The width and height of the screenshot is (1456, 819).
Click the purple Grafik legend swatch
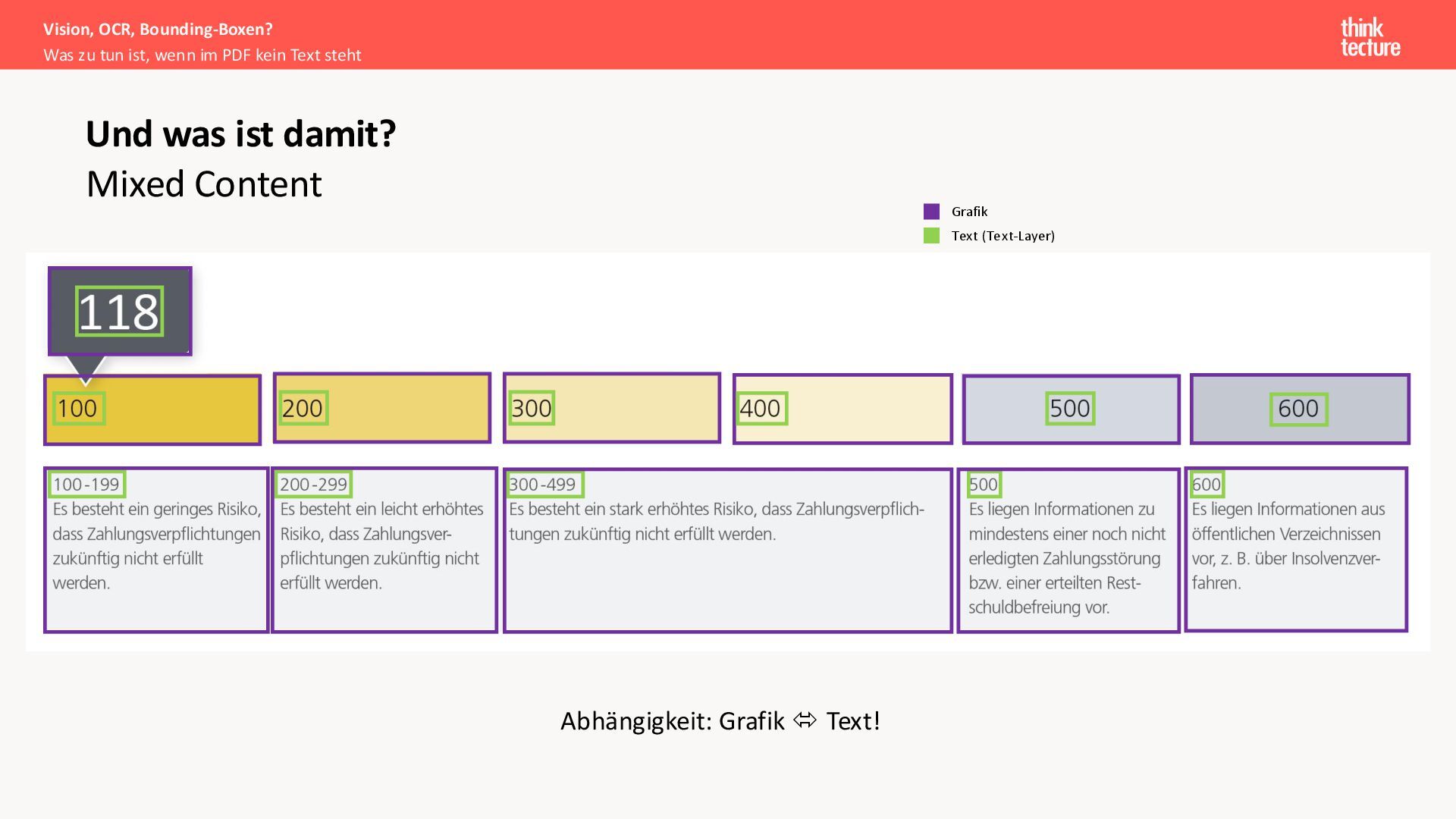pos(931,212)
